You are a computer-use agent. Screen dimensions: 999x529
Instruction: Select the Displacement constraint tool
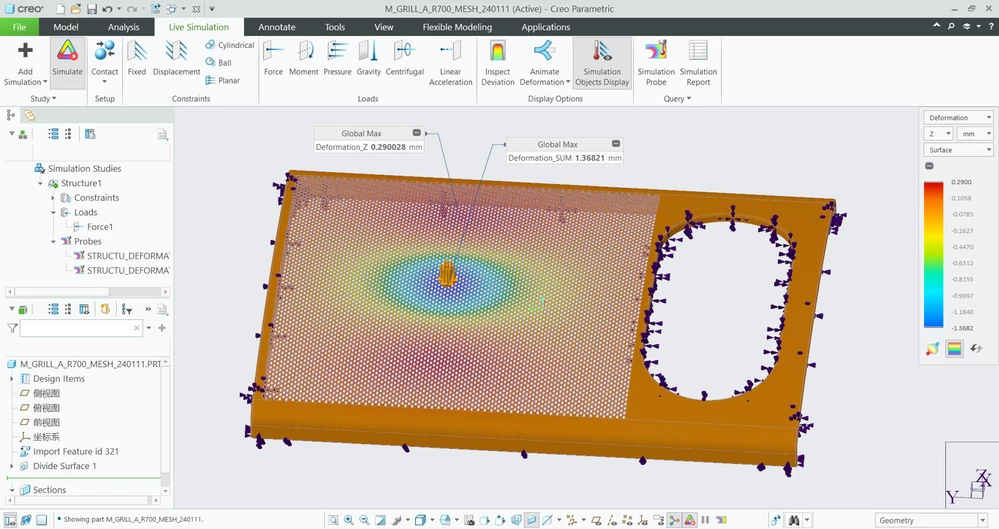click(176, 58)
